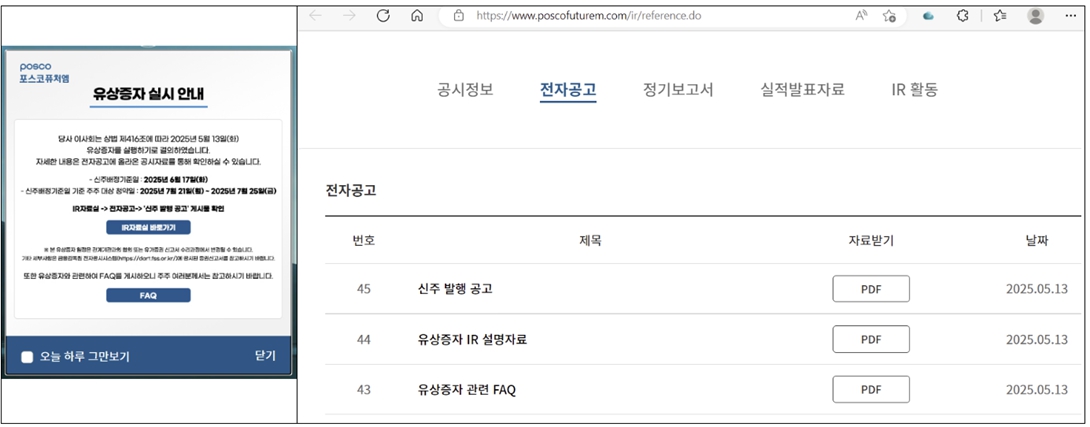
Task: Click the POSCO 포스코퓨처엠 logo in popup
Action: 44,72
